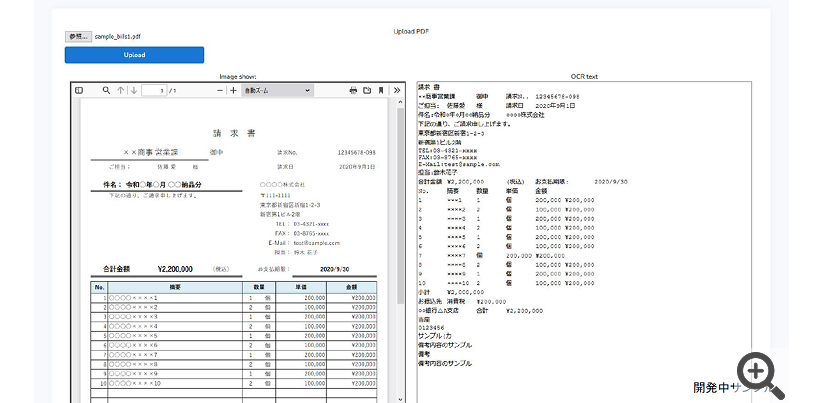The width and height of the screenshot is (822, 403).
Task: Click the bookmark current view icon
Action: [381, 91]
